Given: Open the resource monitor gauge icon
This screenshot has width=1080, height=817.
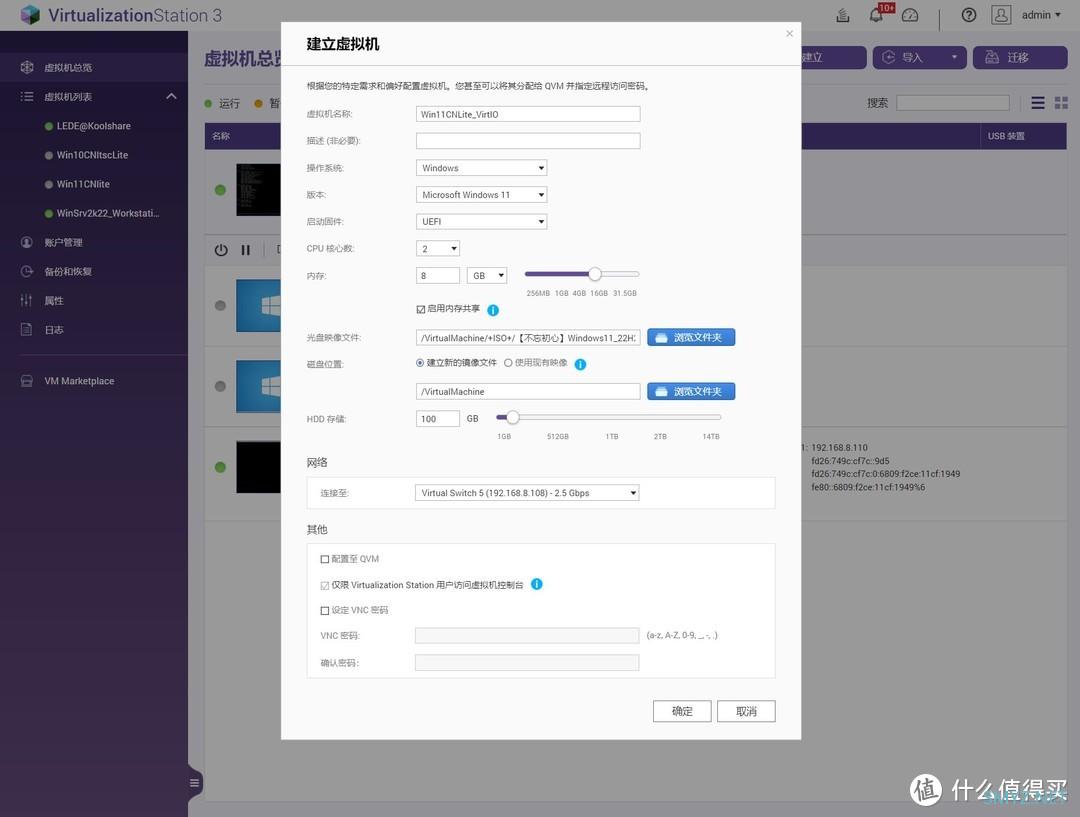Looking at the screenshot, I should pos(910,15).
